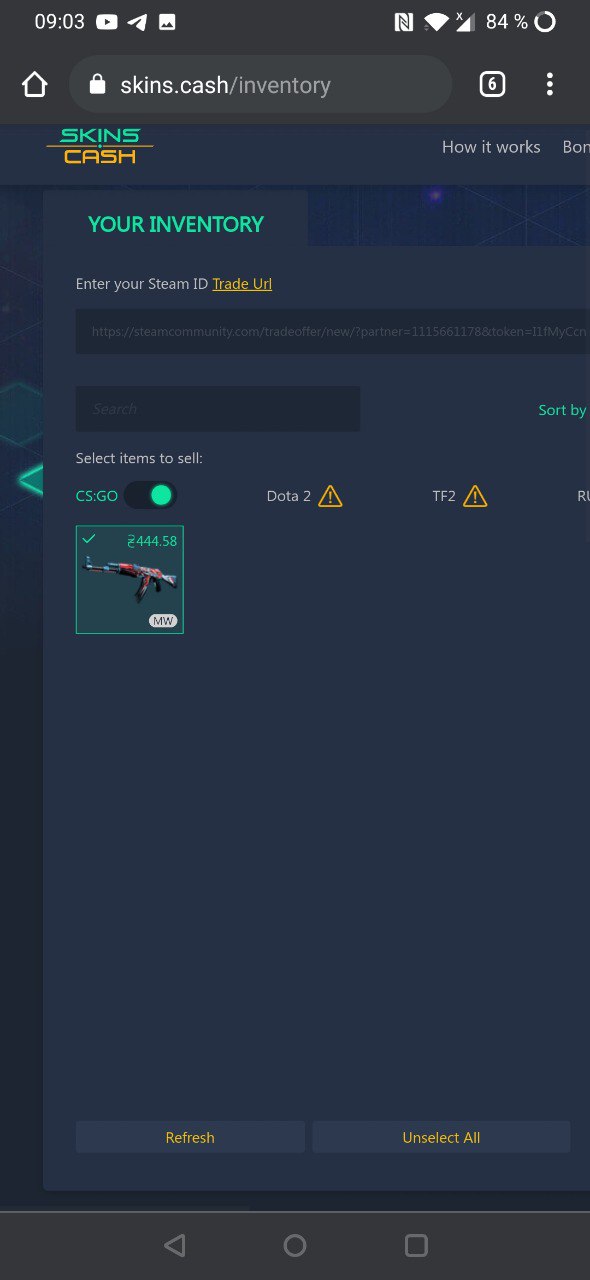This screenshot has width=590, height=1280.
Task: Tap the Android home circle button
Action: click(295, 1245)
